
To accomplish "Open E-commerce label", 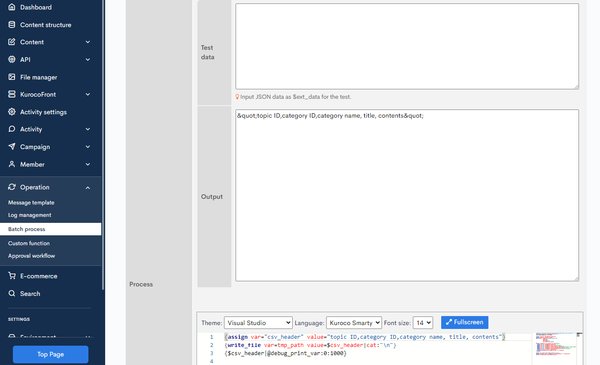I will pyautogui.click(x=39, y=276).
